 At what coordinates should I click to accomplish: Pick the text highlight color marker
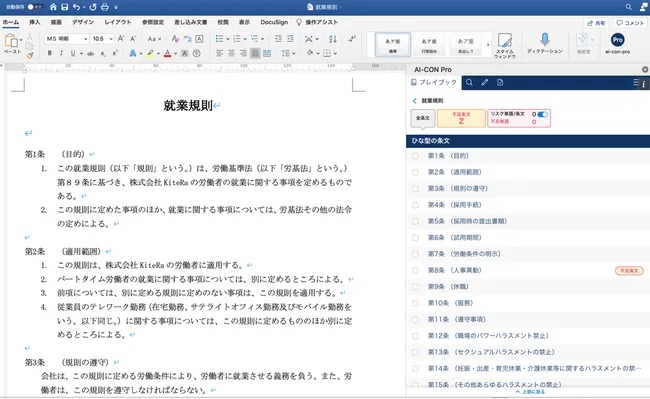(x=150, y=53)
